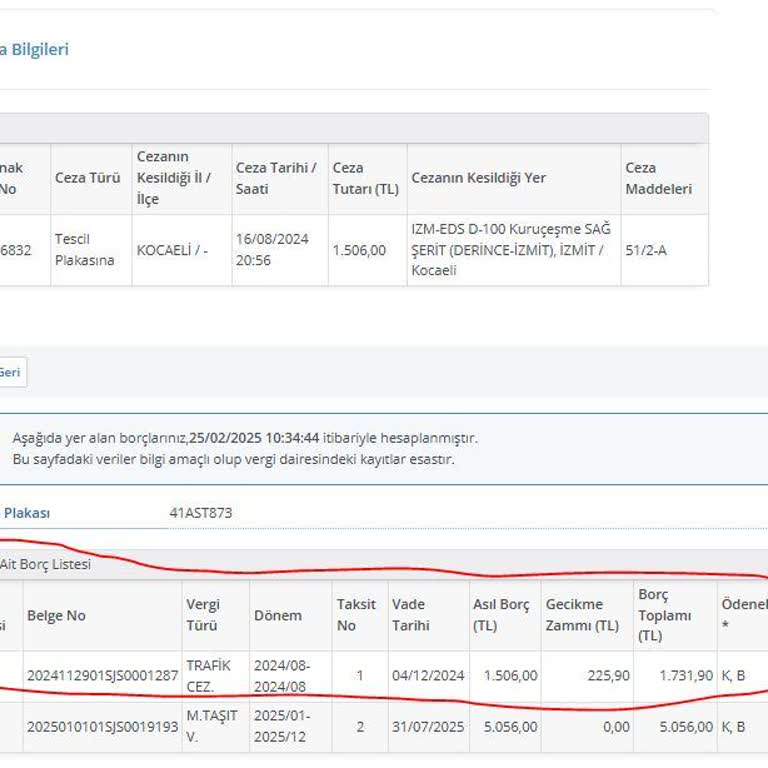Click the Ceza Tutarı (TL) column header
The height and width of the screenshot is (768, 768).
(365, 178)
